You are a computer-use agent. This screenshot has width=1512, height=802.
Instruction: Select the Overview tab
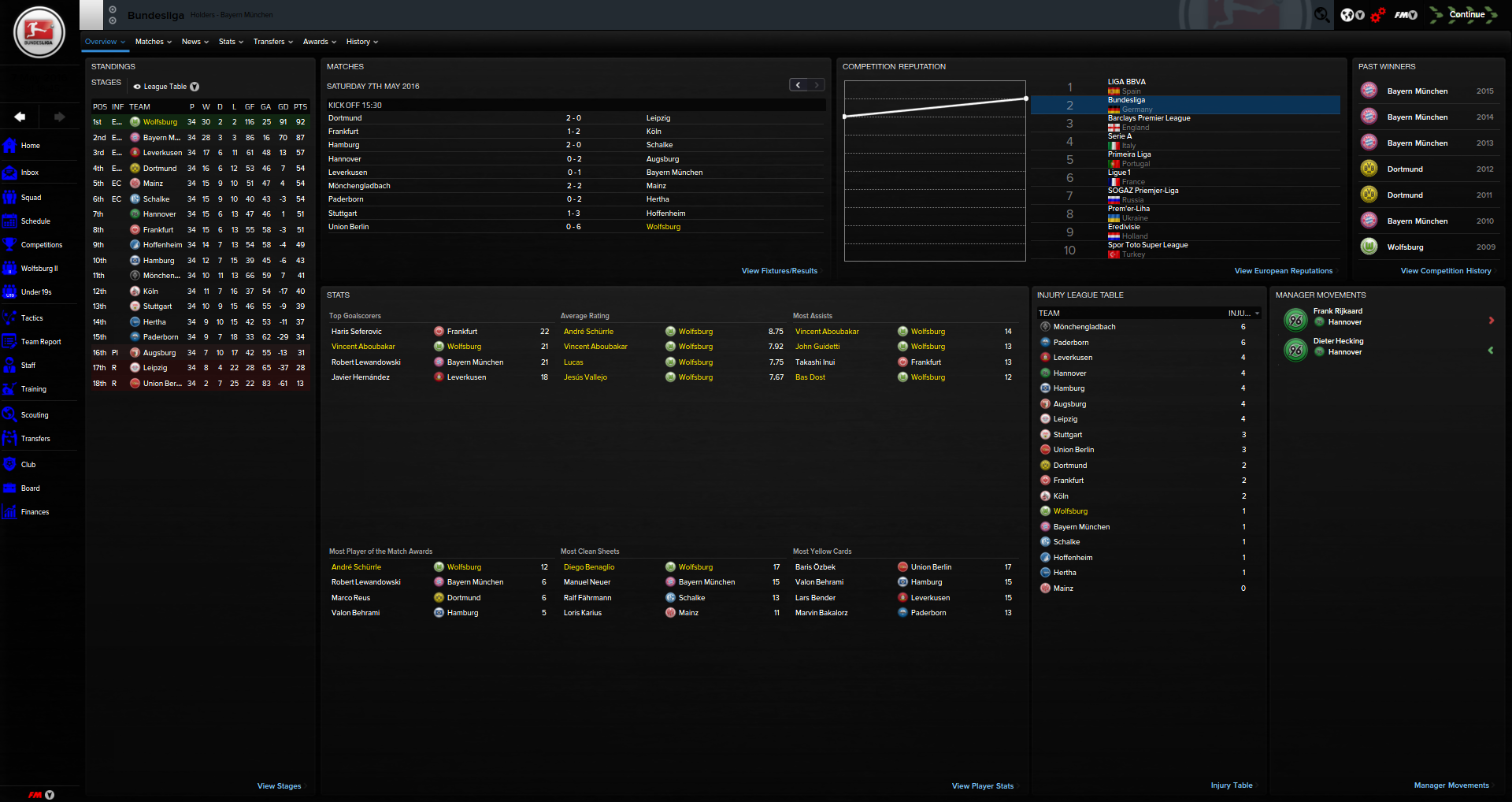(x=106, y=42)
